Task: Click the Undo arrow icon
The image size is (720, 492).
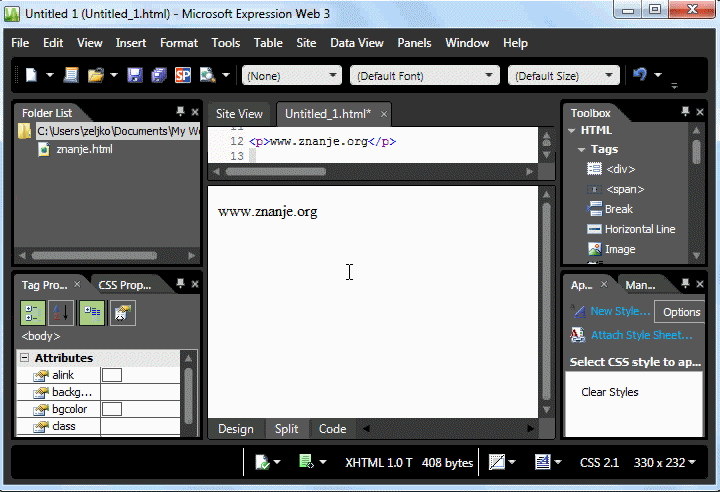Action: [x=640, y=75]
